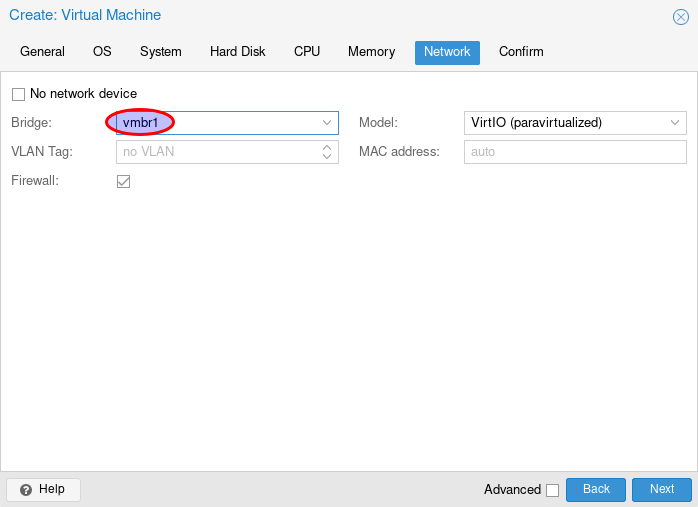
Task: Click the MAC address input field
Action: 575,152
